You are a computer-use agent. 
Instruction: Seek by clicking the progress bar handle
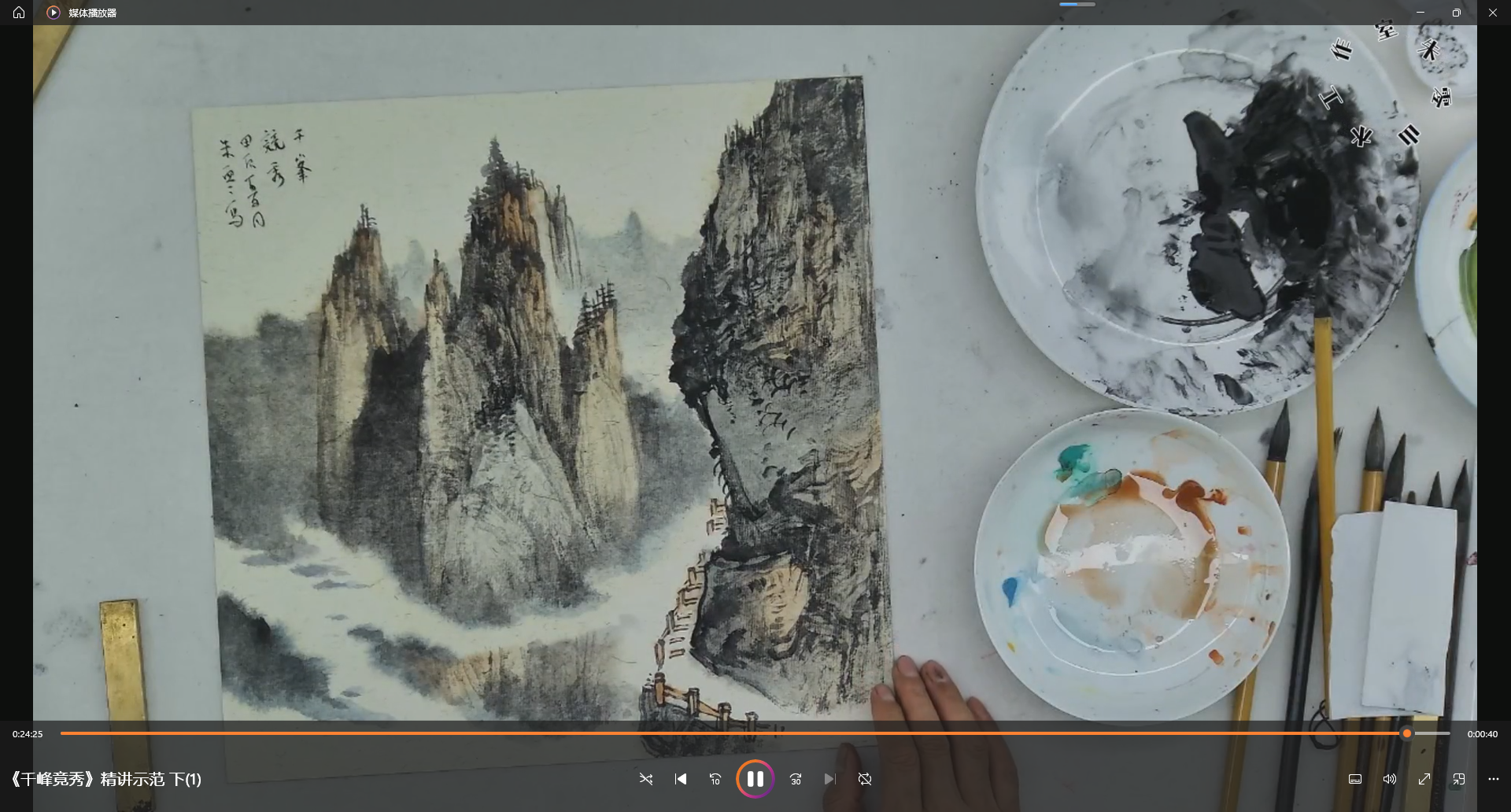pos(1407,733)
